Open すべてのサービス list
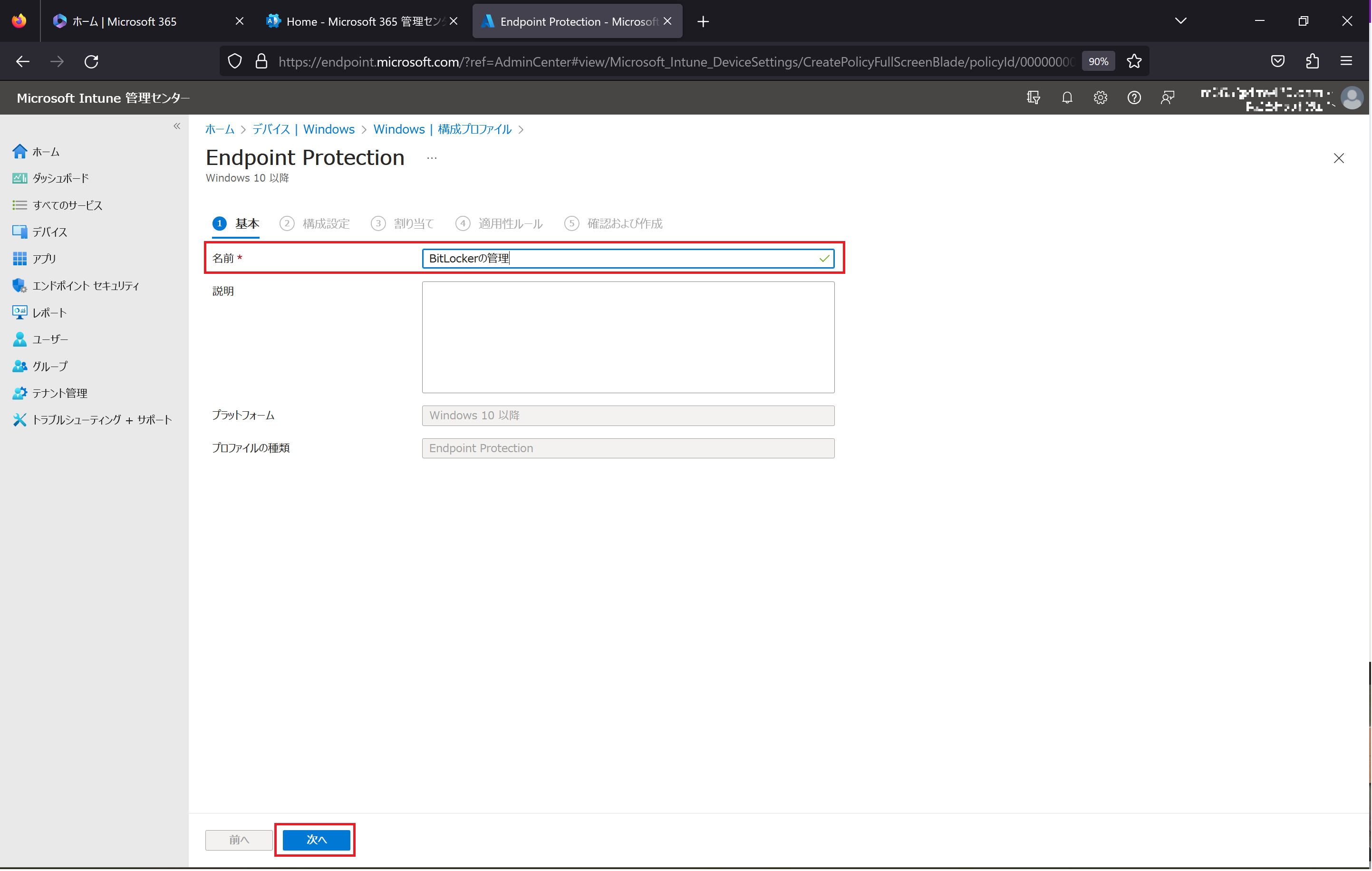The height and width of the screenshot is (871, 1372). pyautogui.click(x=57, y=205)
